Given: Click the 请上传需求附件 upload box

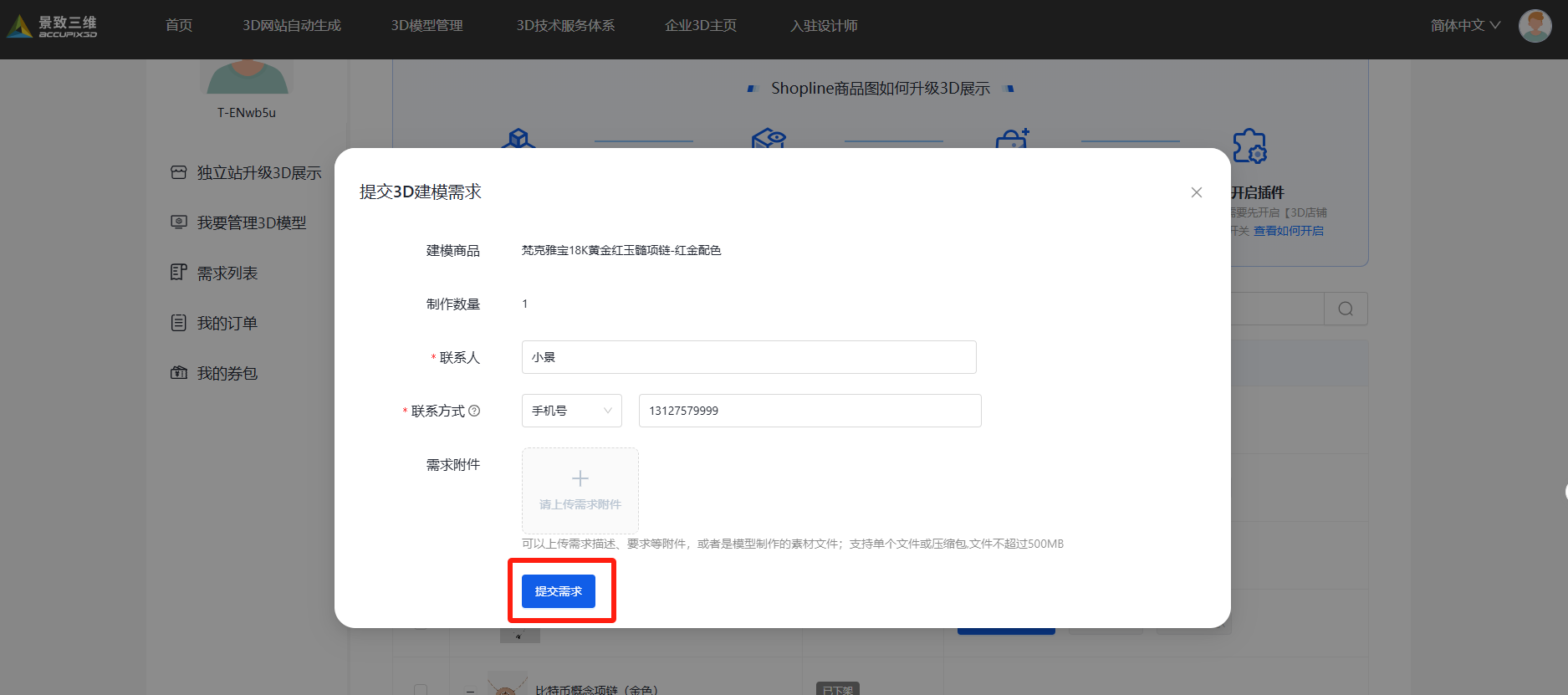Looking at the screenshot, I should click(580, 491).
